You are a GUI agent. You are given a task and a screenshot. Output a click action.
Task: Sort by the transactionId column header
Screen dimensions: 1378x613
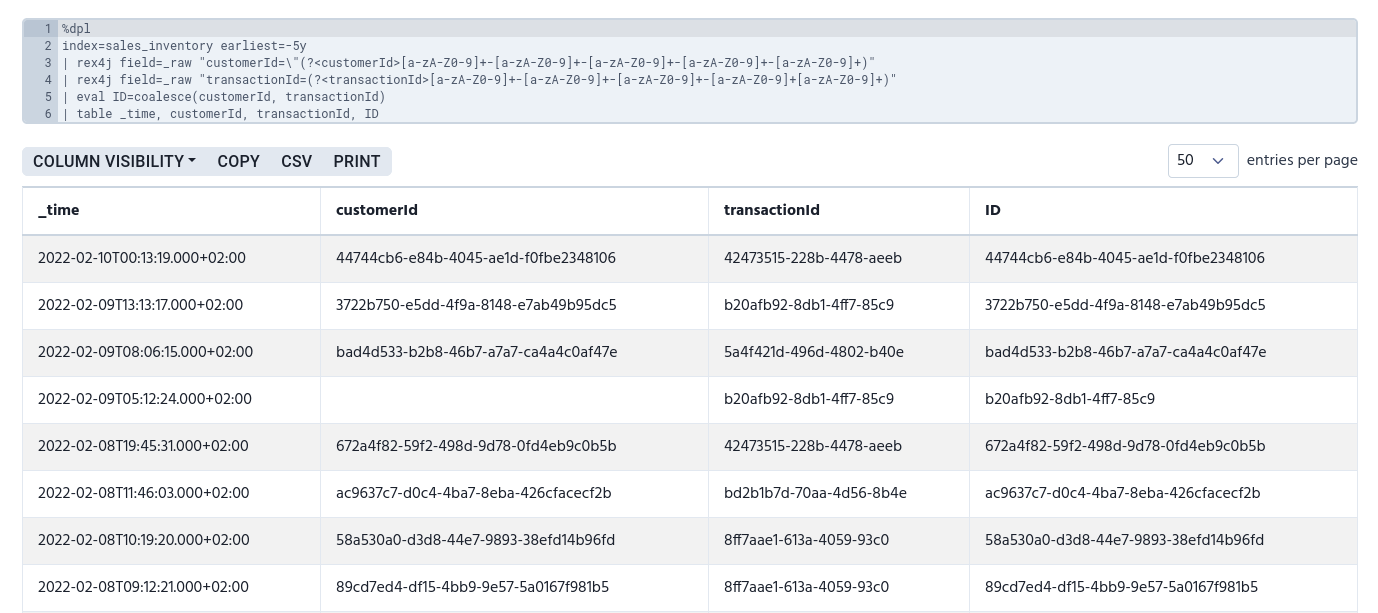point(772,211)
